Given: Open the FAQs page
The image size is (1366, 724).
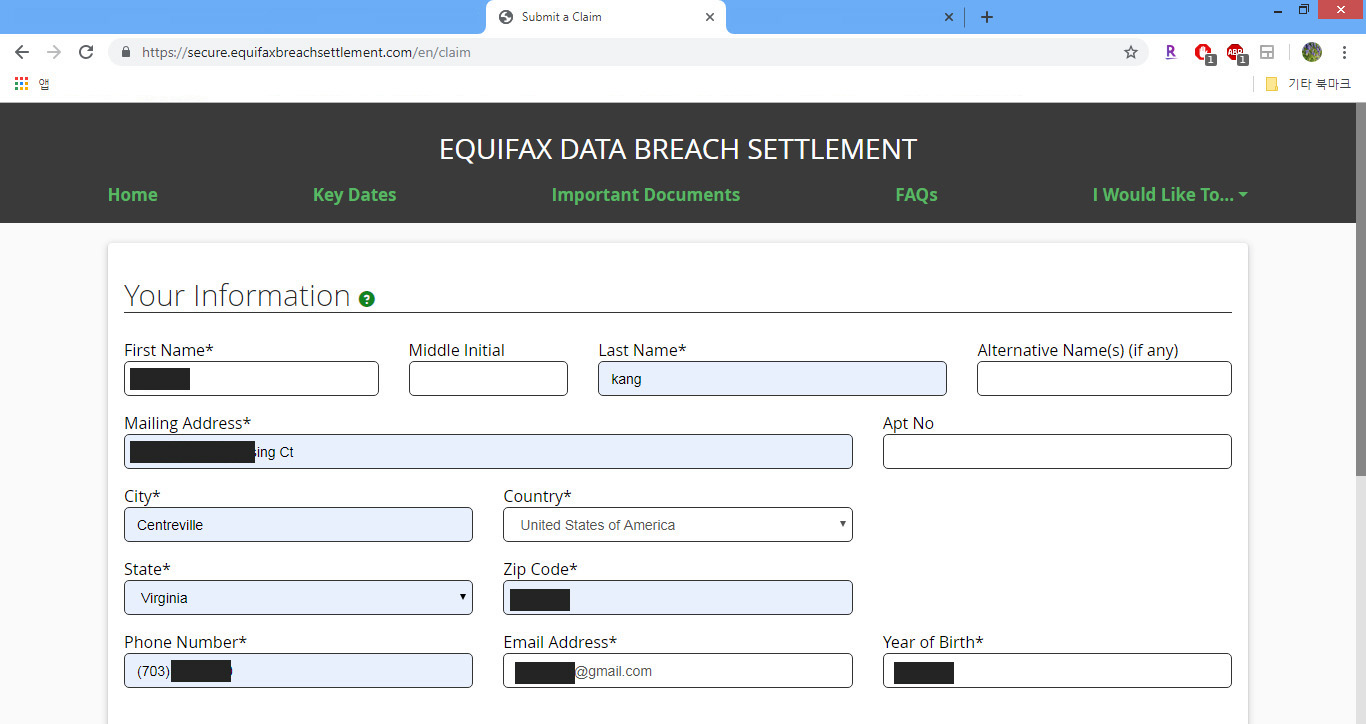Looking at the screenshot, I should 917,195.
